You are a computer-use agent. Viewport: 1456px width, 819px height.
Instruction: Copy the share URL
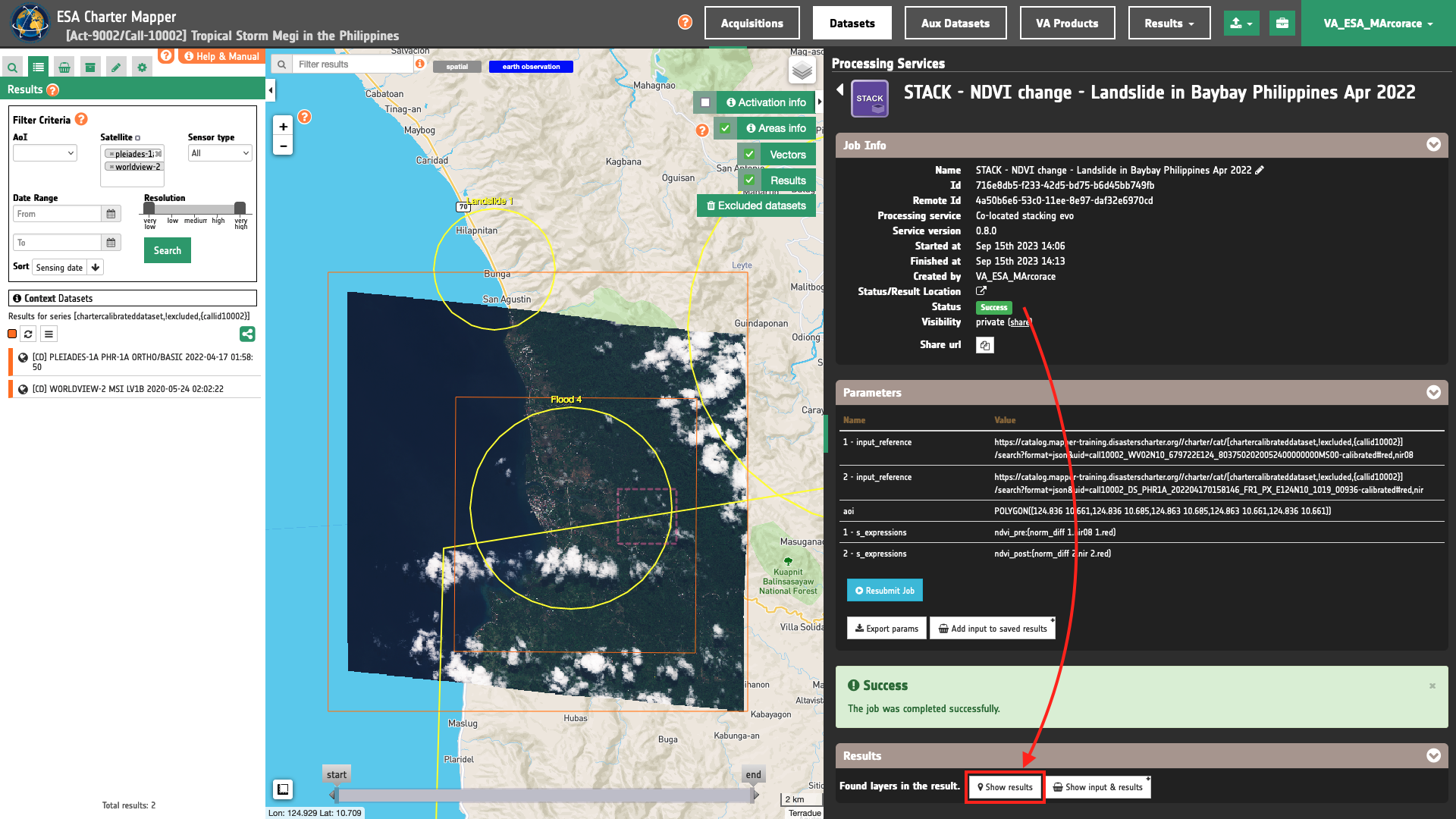(x=984, y=345)
